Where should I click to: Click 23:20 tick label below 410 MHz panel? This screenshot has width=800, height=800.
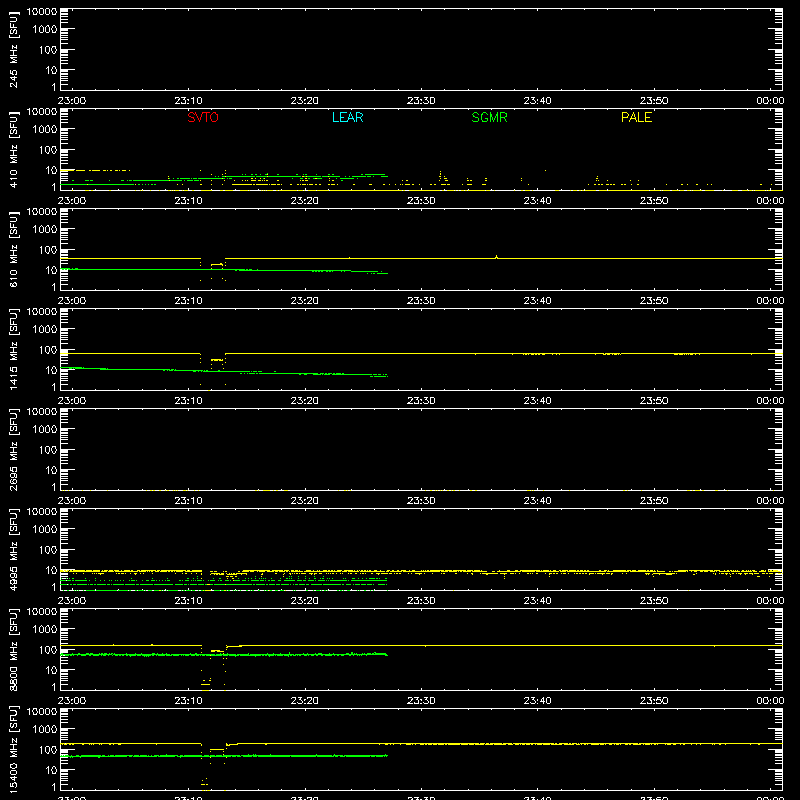pos(305,201)
